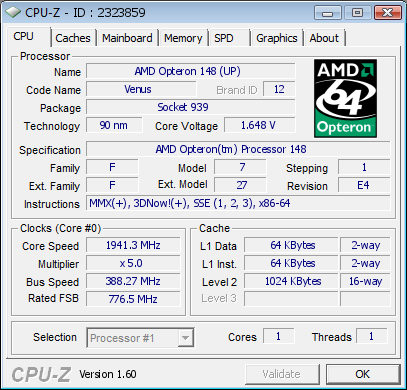Open the Mainboard tab

pos(127,38)
